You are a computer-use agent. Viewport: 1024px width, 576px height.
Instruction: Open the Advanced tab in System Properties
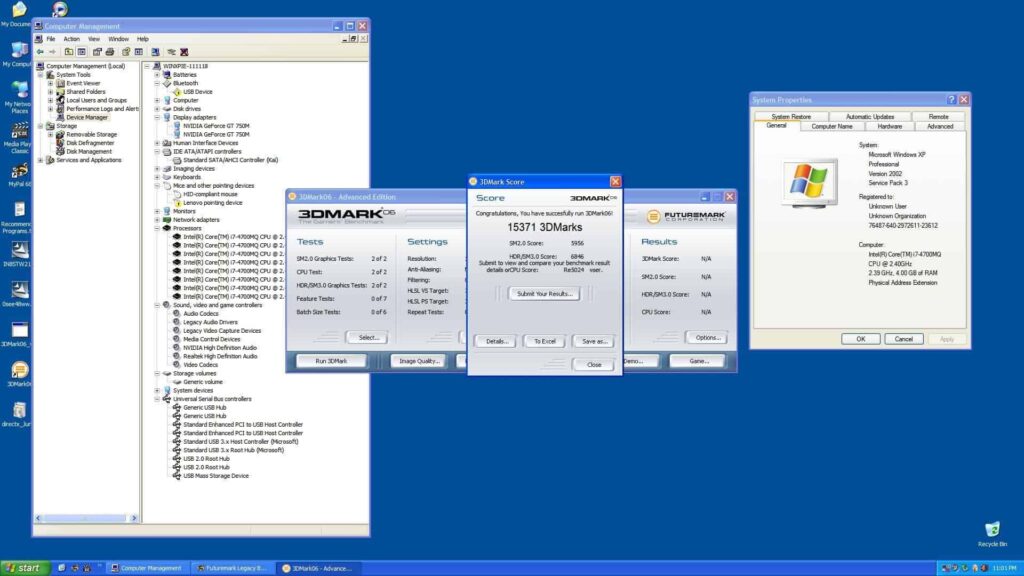(940, 126)
